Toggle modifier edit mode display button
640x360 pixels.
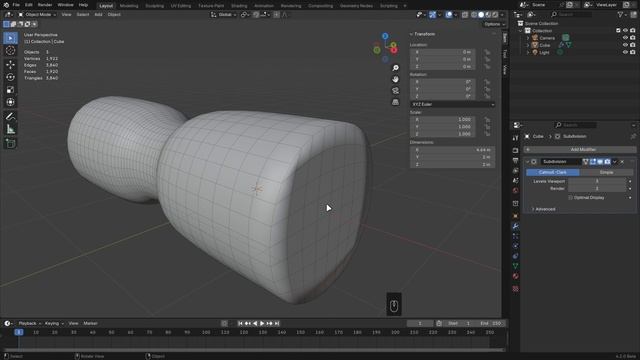pos(593,162)
